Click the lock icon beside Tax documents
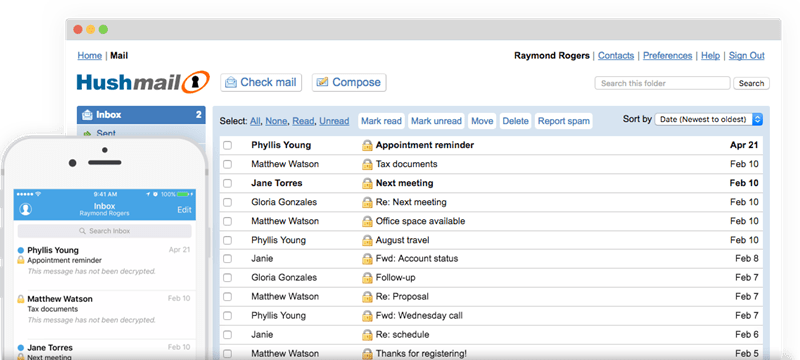The width and height of the screenshot is (800, 360). (x=367, y=164)
